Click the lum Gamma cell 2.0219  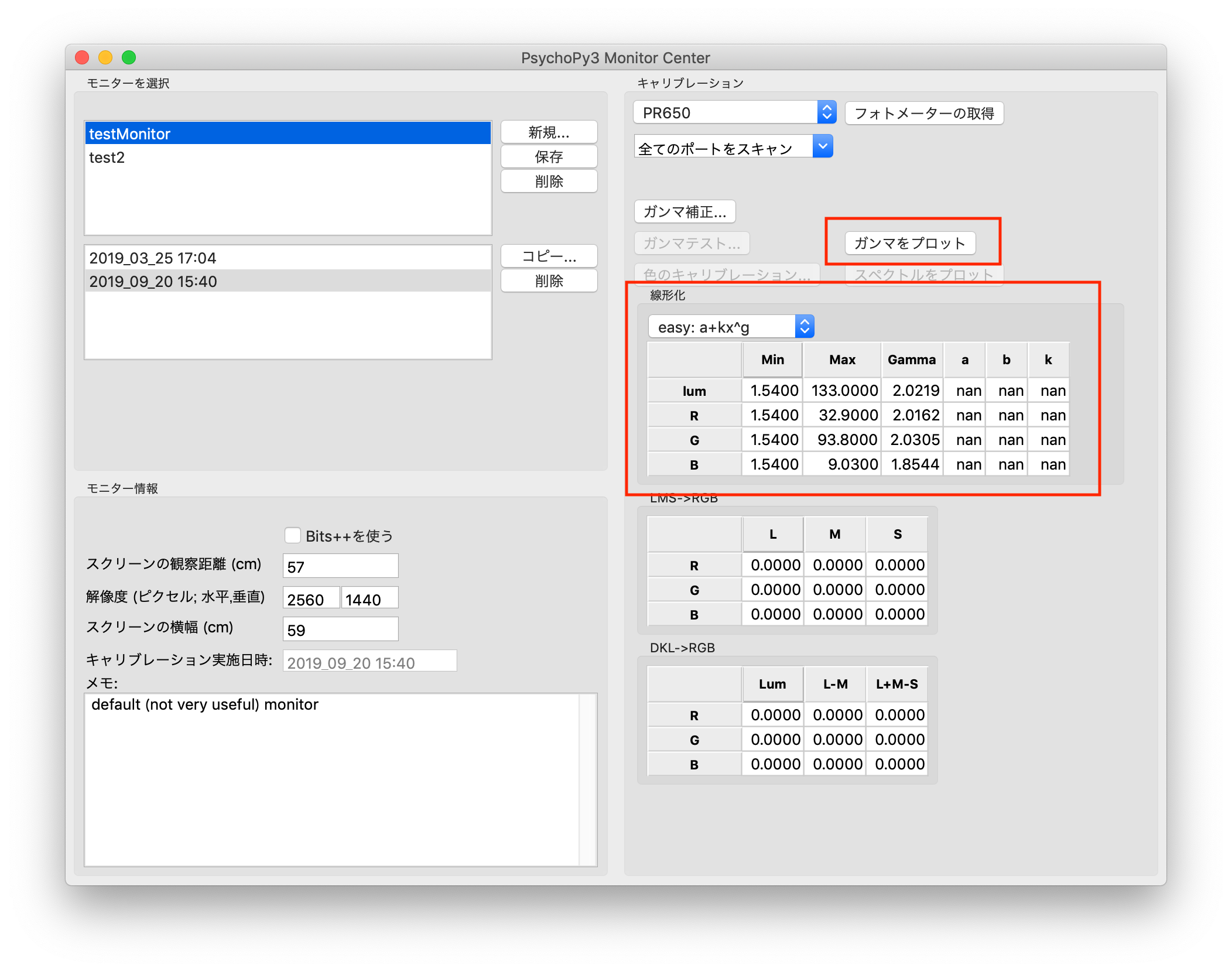pos(912,391)
